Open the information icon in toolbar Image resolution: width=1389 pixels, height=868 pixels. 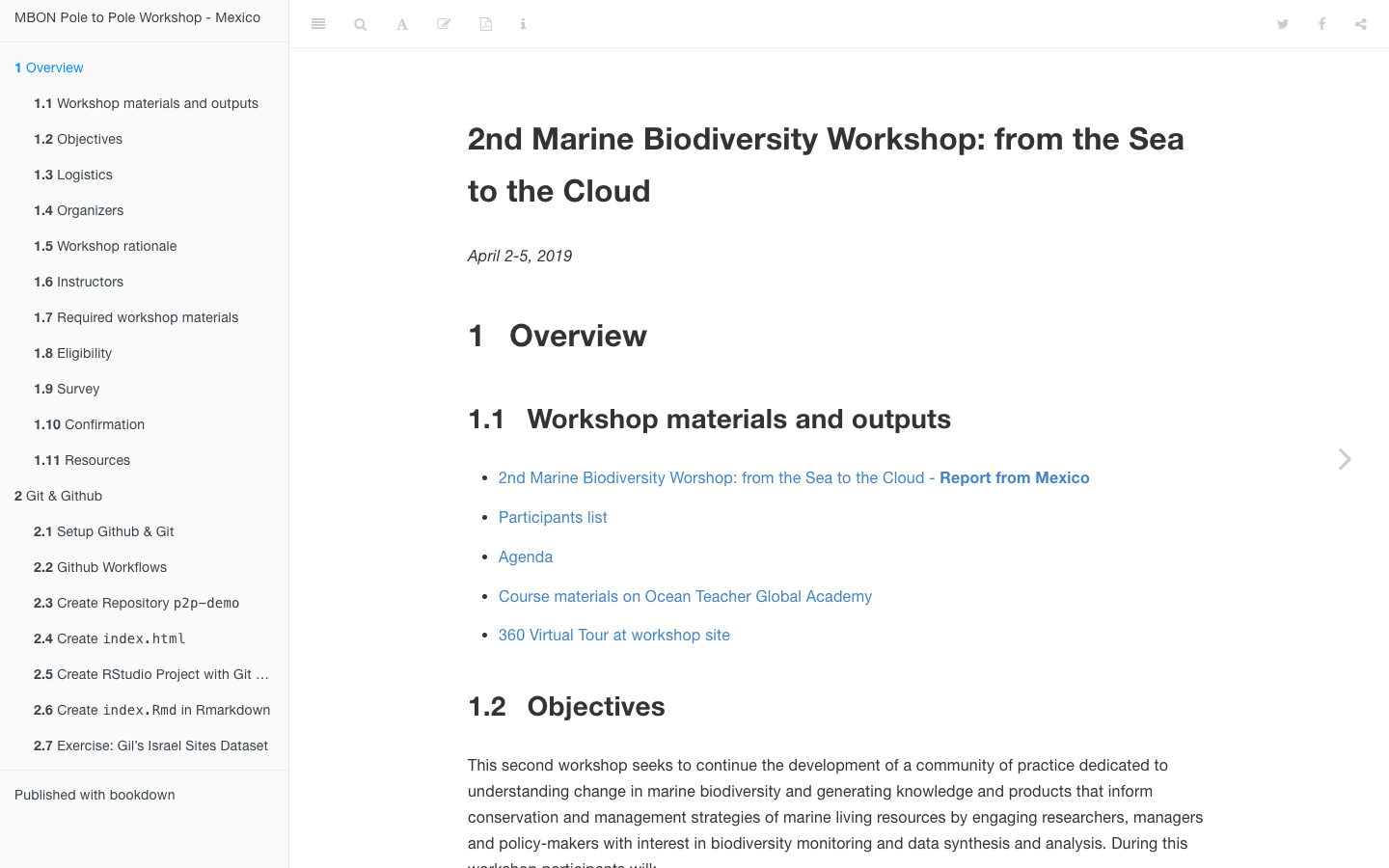click(523, 24)
